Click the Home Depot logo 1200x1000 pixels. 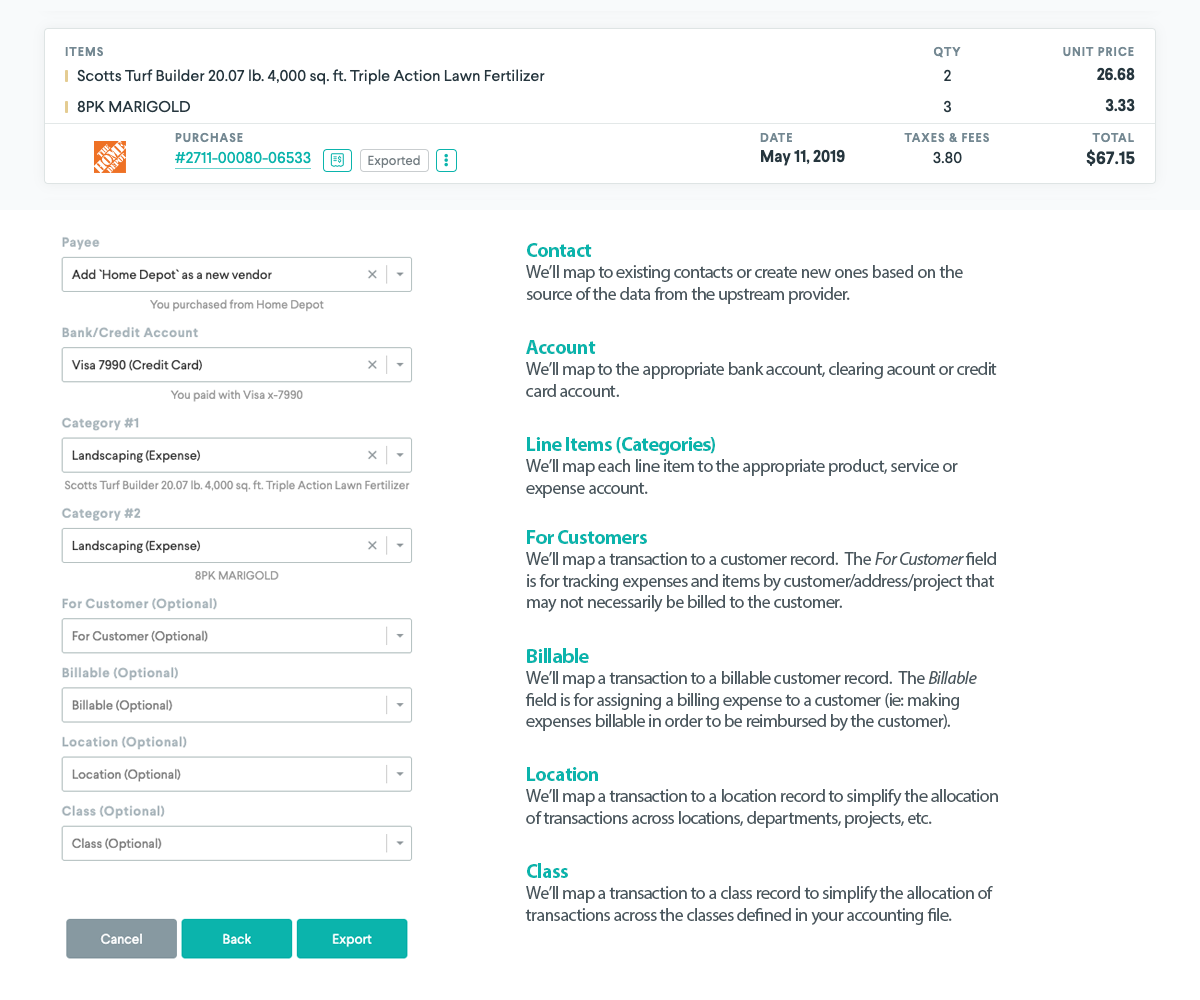coord(110,157)
